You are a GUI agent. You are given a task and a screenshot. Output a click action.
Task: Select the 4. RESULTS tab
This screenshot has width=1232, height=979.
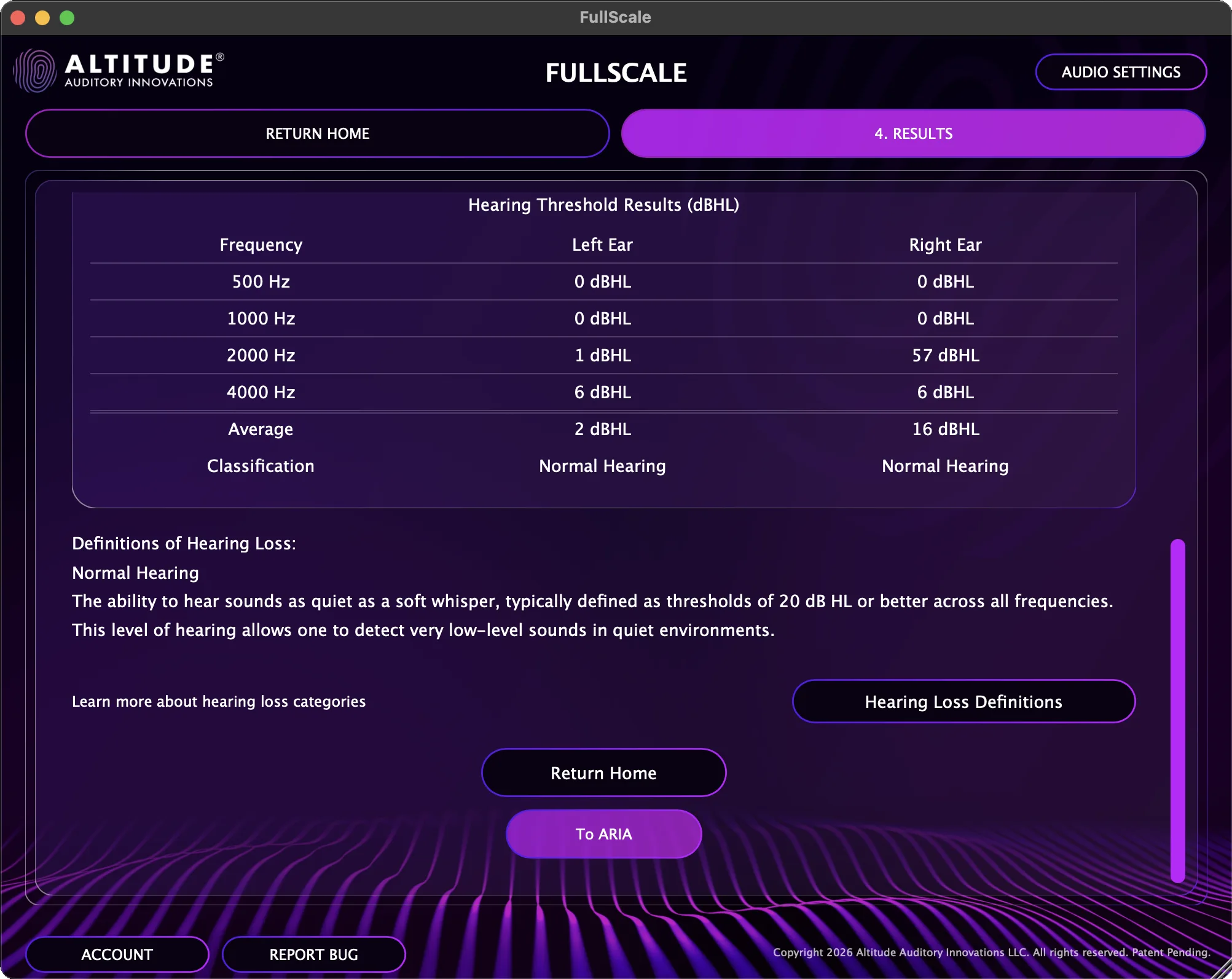[913, 133]
